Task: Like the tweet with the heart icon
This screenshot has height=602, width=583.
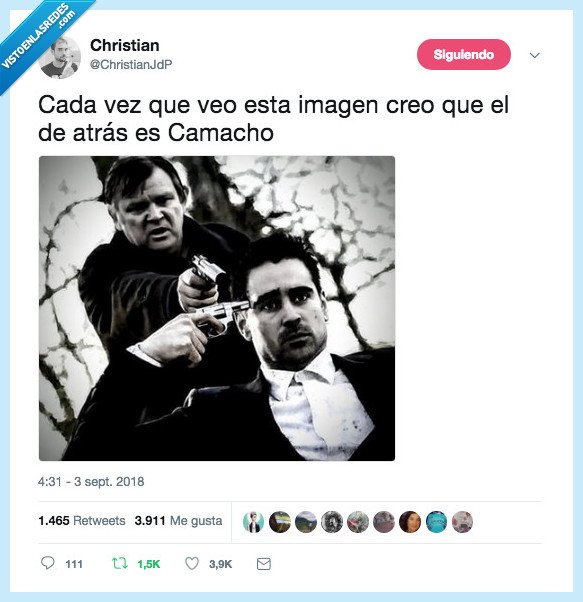Action: tap(192, 563)
